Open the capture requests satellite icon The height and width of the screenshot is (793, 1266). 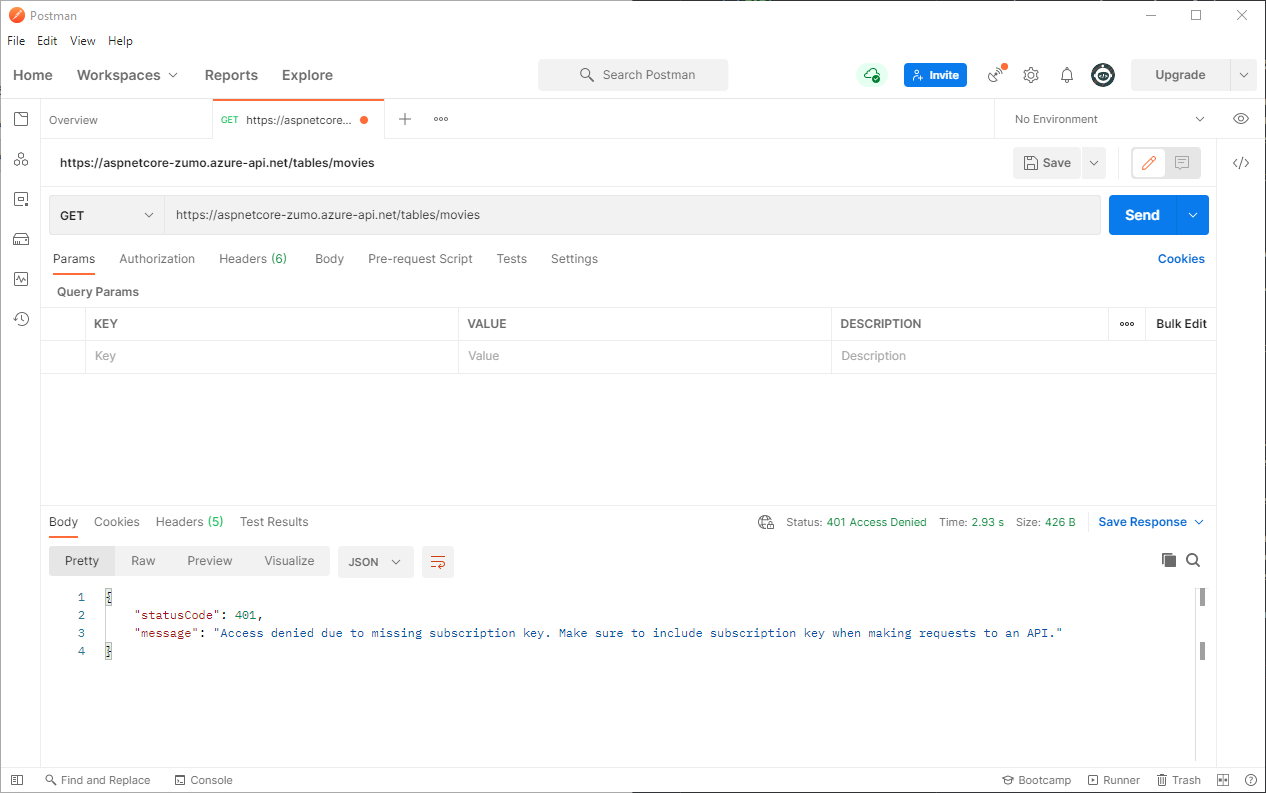click(996, 75)
